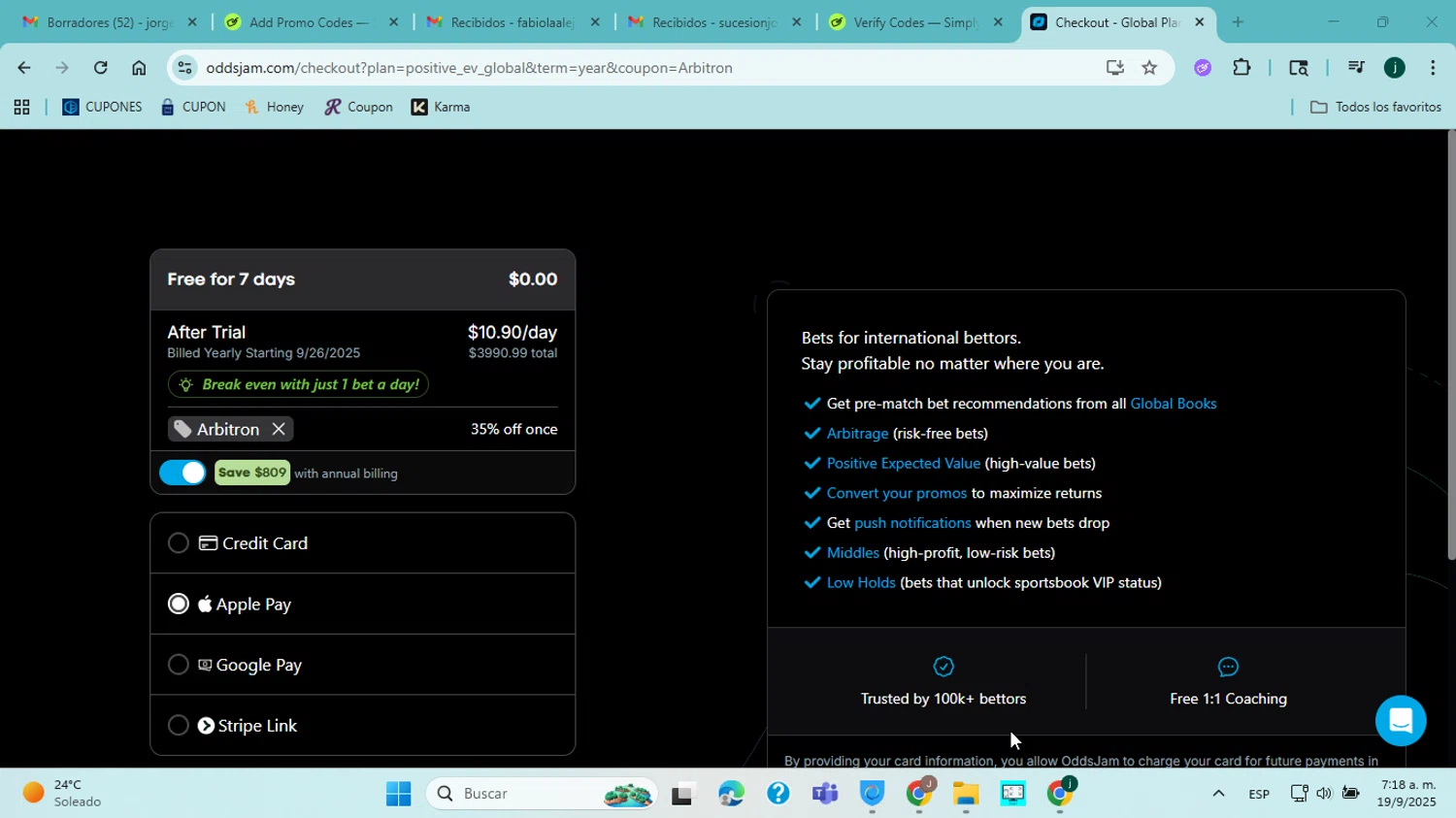Switch to the Add Promo Codes tab
This screenshot has width=1456, height=818.
point(309,22)
